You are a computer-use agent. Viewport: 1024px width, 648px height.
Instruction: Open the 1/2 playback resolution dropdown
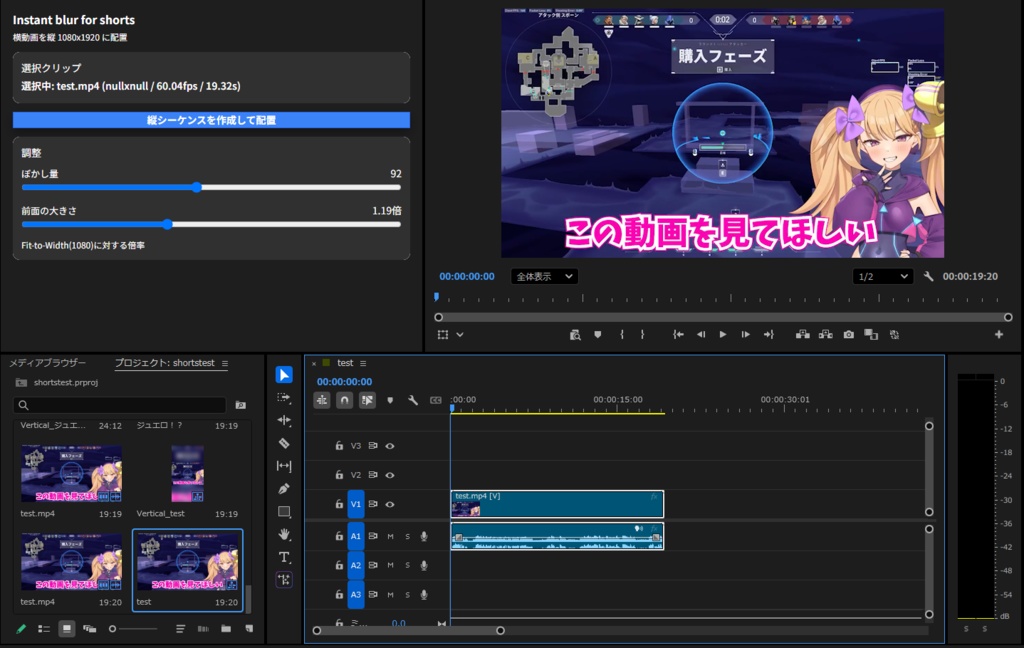(882, 276)
